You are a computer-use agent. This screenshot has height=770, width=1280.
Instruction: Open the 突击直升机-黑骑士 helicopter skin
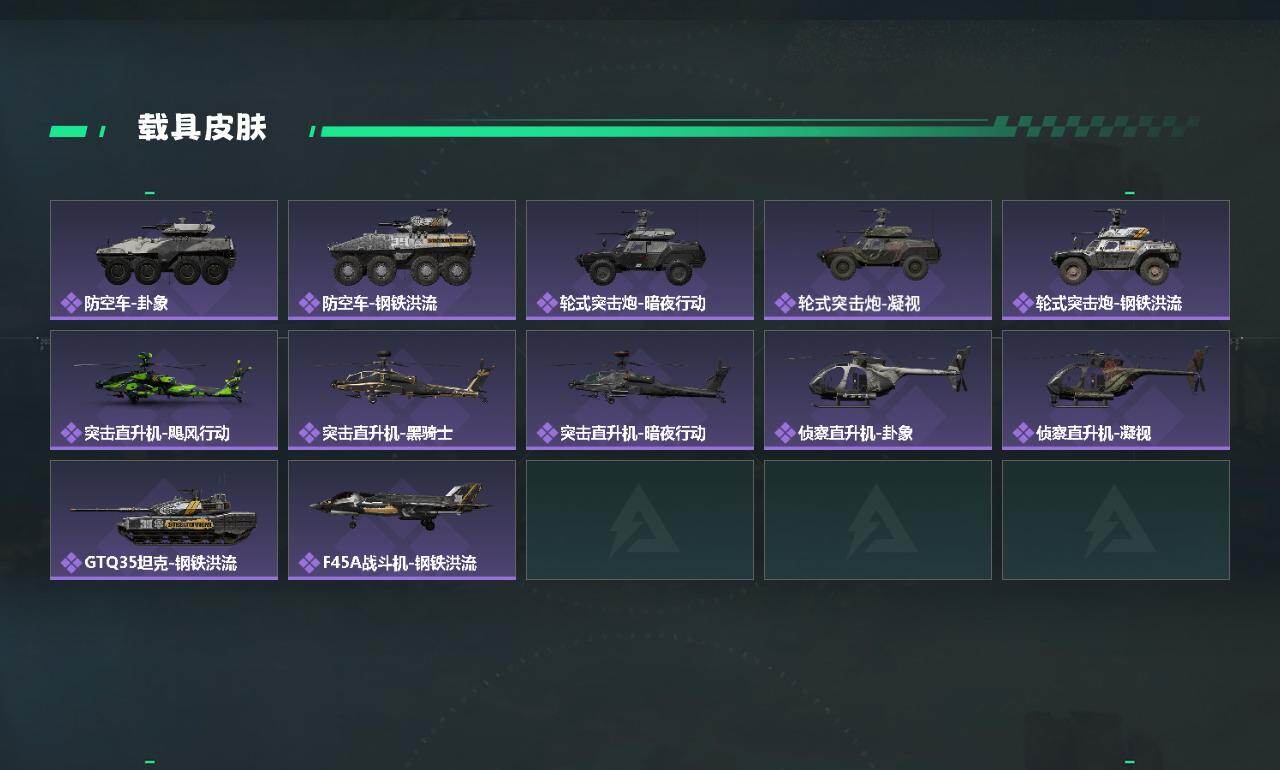click(402, 390)
